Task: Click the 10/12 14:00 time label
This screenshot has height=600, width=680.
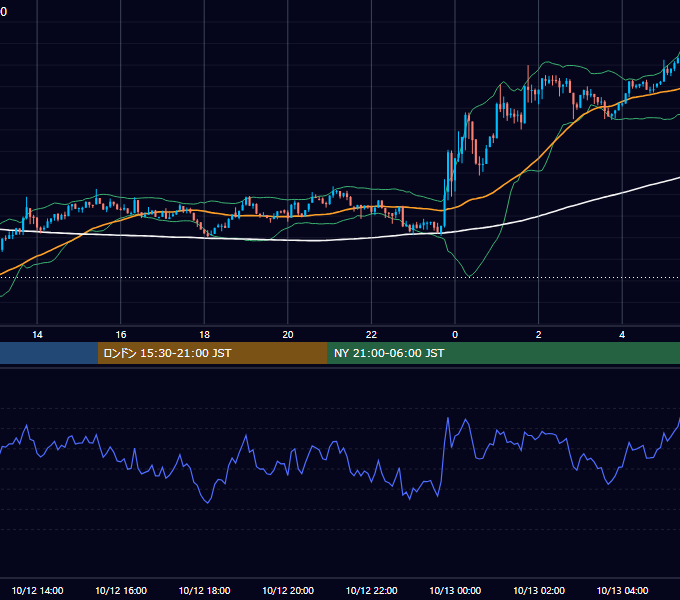Action: 37,590
